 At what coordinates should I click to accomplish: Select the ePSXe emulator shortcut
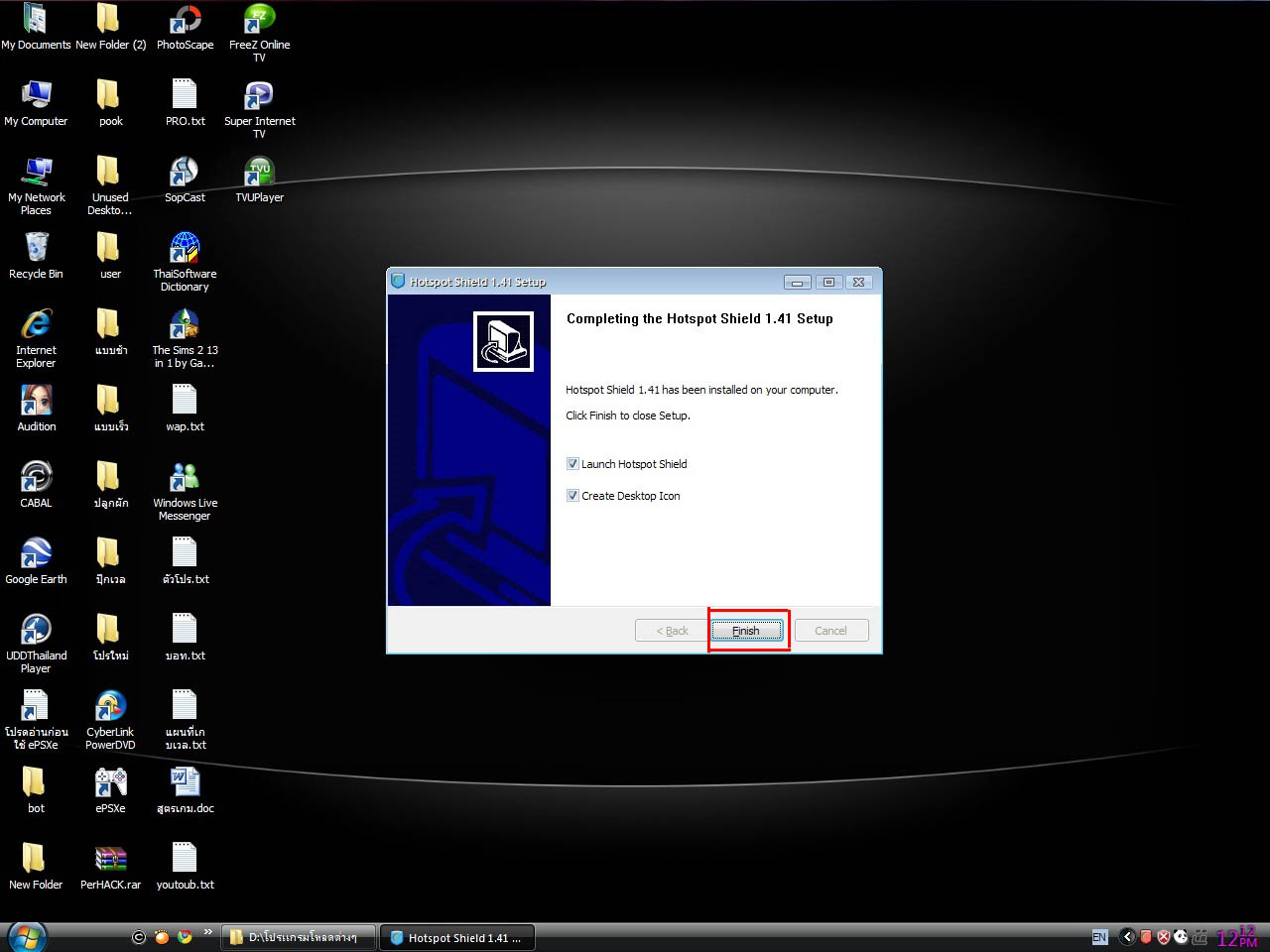pos(110,790)
